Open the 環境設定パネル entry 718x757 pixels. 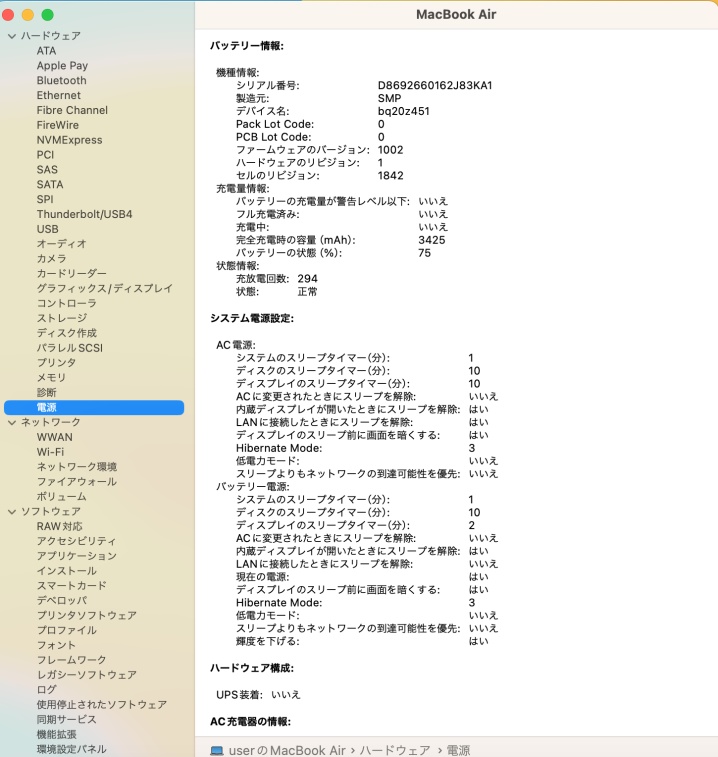[x=71, y=749]
